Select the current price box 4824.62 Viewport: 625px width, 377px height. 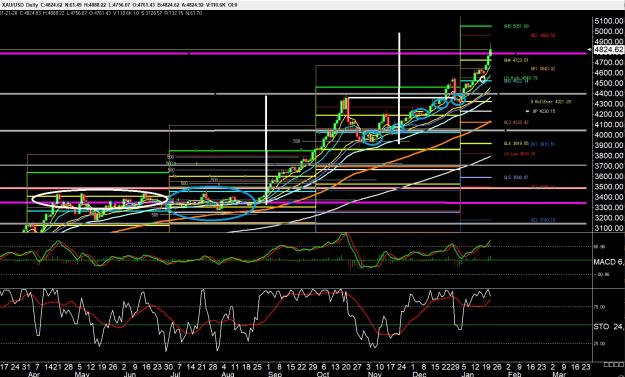click(608, 49)
